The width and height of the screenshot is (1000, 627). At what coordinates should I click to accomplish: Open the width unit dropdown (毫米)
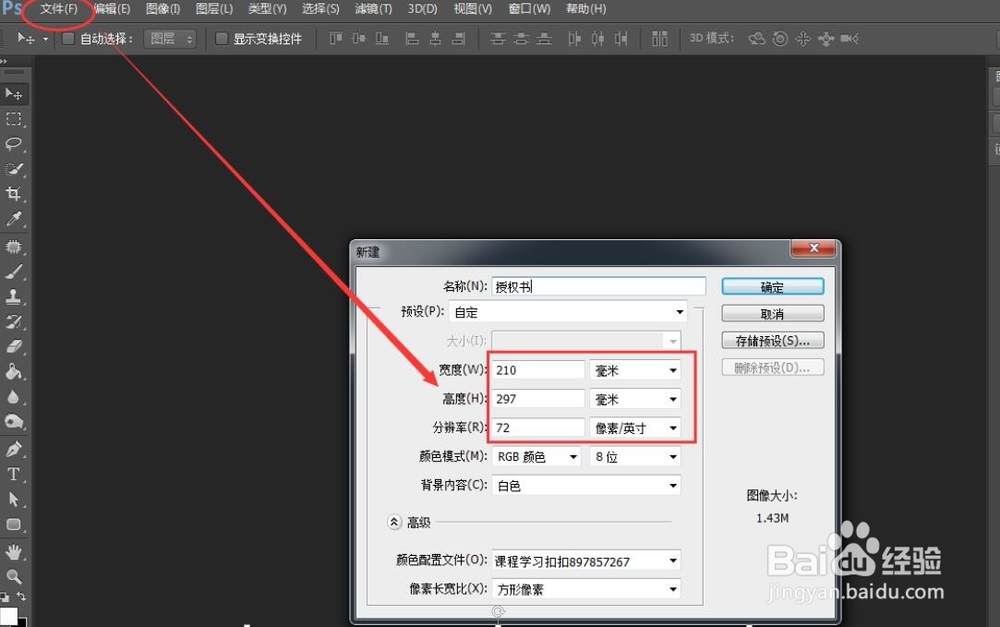click(635, 371)
